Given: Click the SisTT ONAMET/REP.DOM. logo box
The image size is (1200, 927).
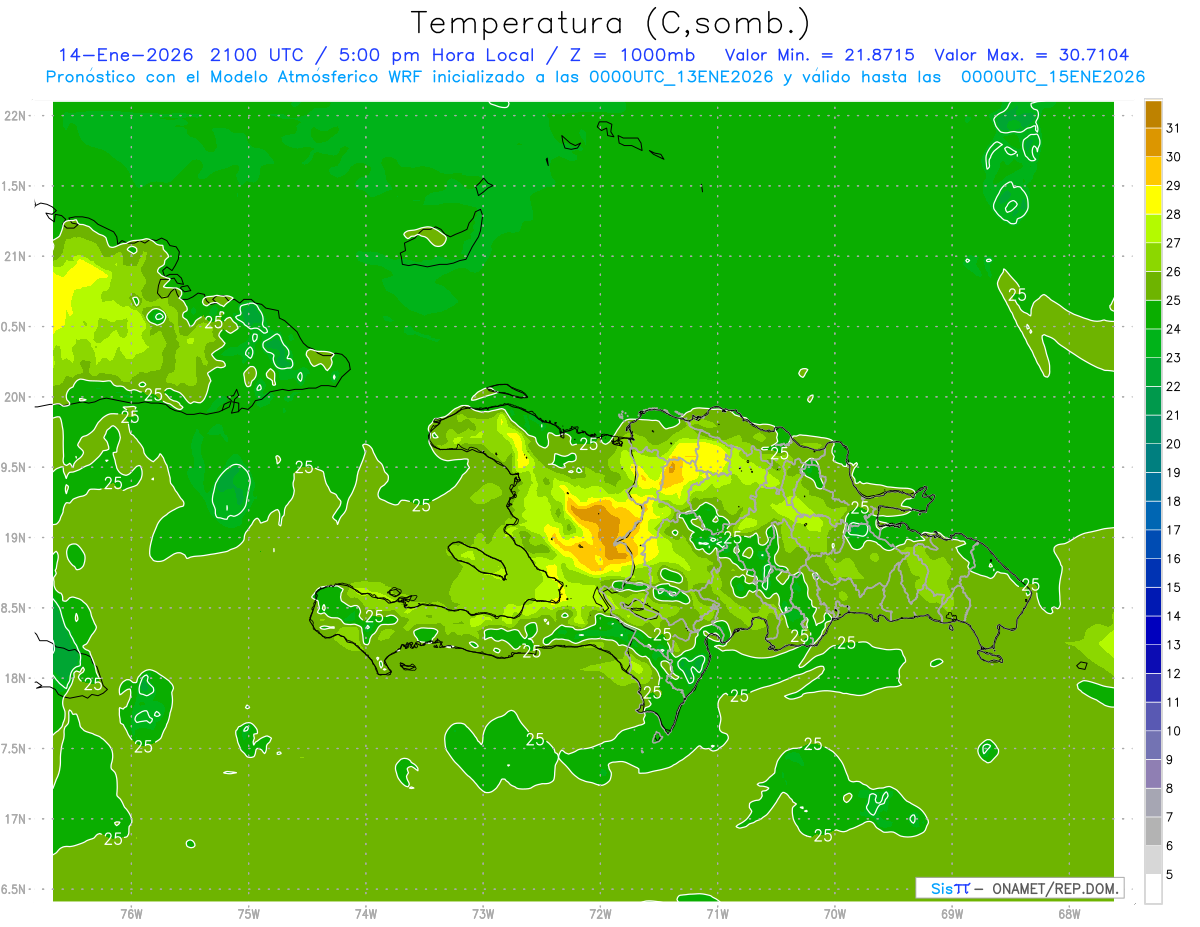Looking at the screenshot, I should [x=1019, y=888].
